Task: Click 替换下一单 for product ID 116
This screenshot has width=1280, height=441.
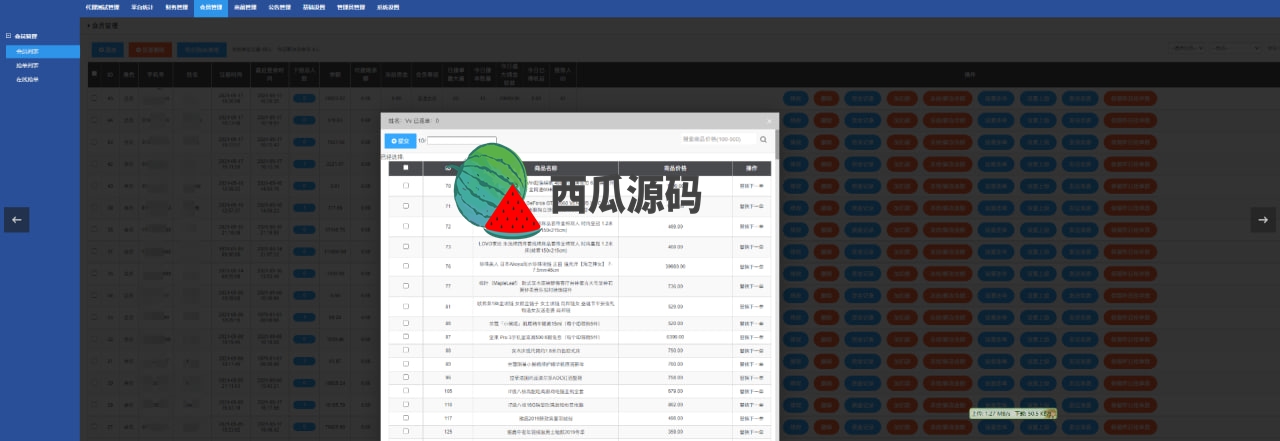Action: pyautogui.click(x=751, y=404)
